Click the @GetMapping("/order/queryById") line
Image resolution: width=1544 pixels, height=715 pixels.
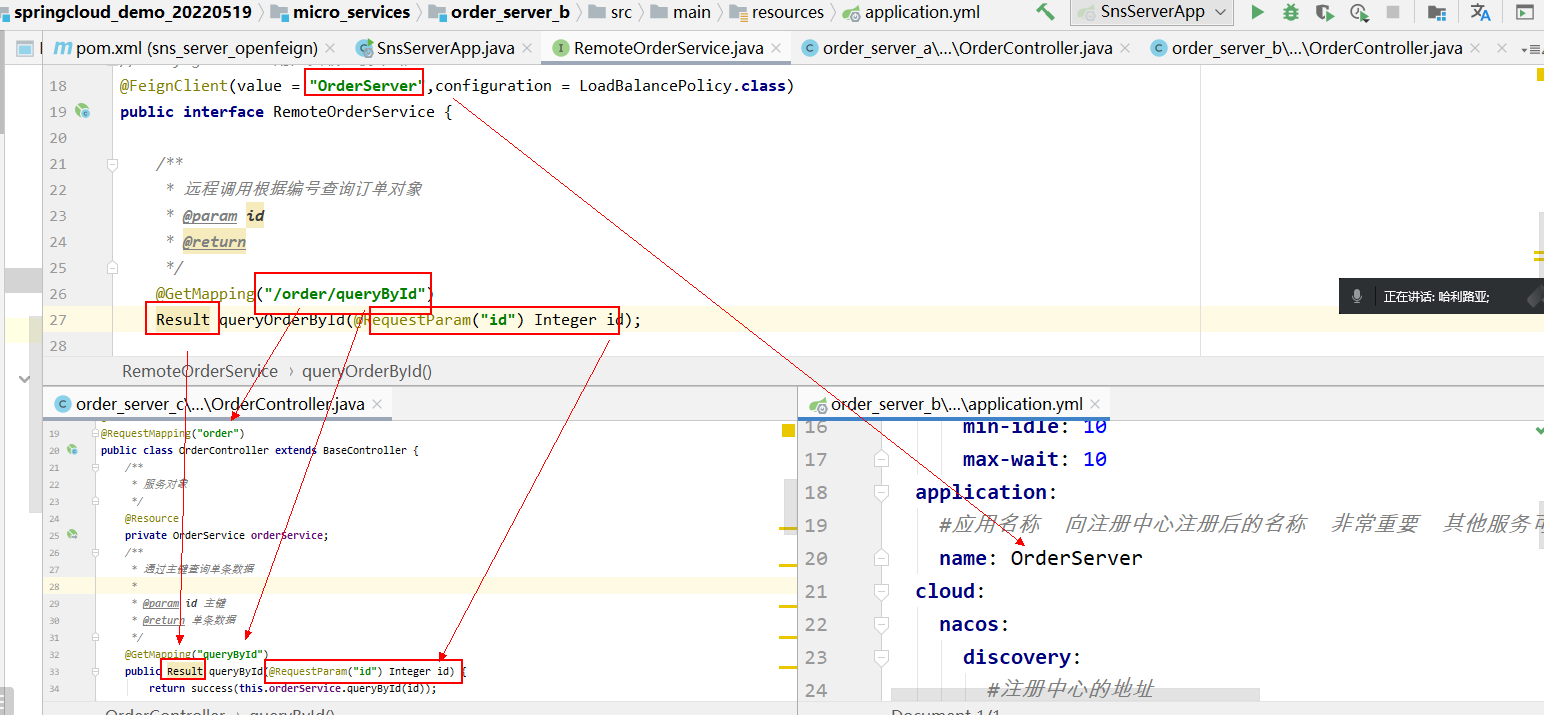pyautogui.click(x=295, y=294)
